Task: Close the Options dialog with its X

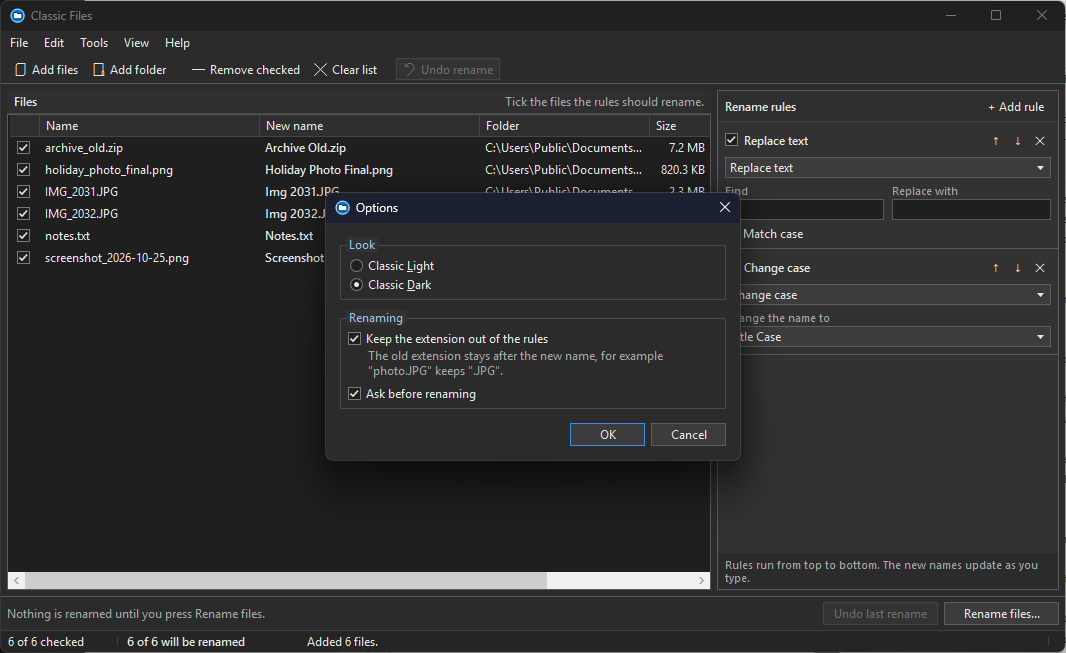Action: (x=725, y=207)
